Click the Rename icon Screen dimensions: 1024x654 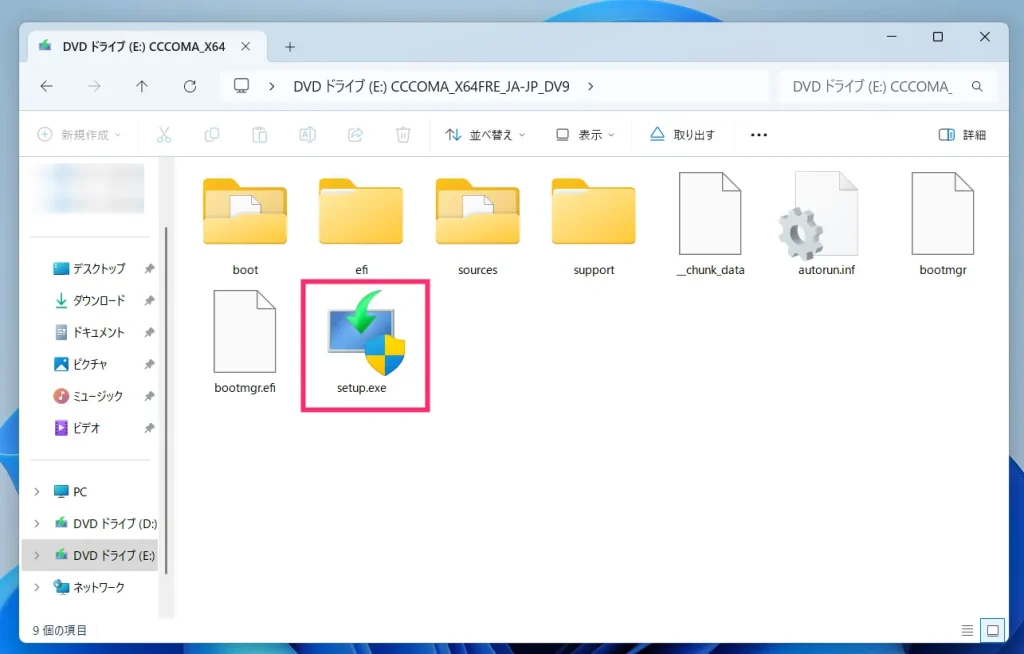point(307,135)
